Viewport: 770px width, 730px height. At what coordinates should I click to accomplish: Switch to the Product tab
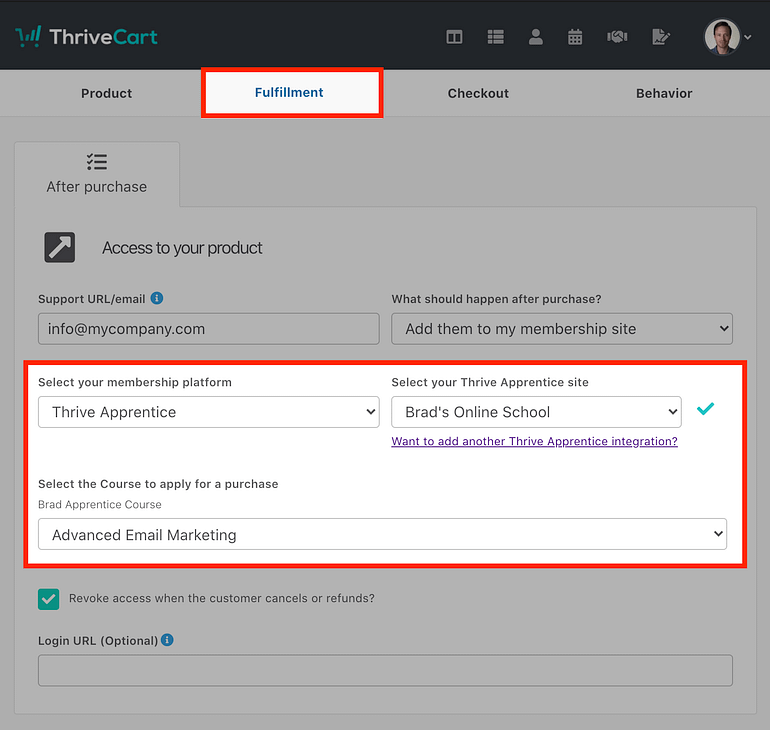[x=107, y=93]
